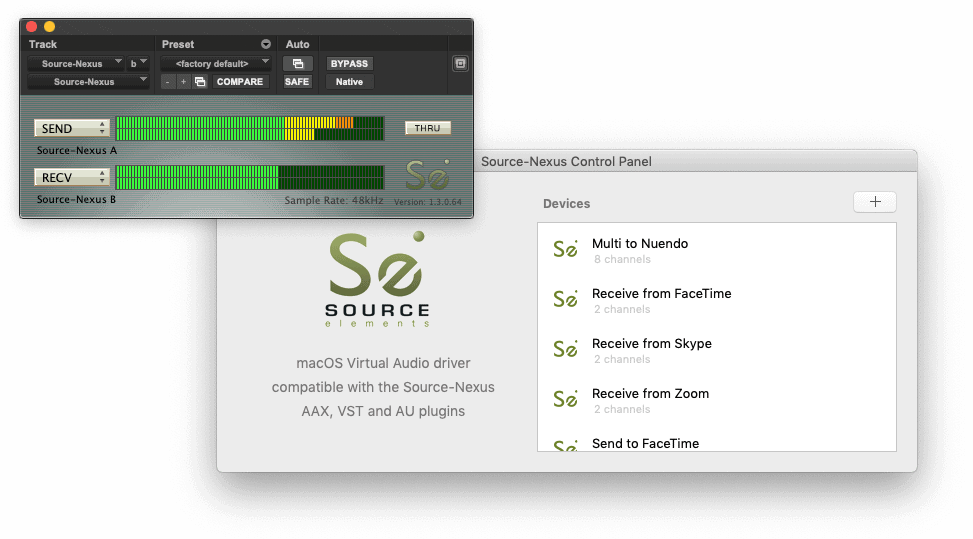Screen dimensions: 973x539
Task: Select next preset with plus button
Action: click(184, 82)
